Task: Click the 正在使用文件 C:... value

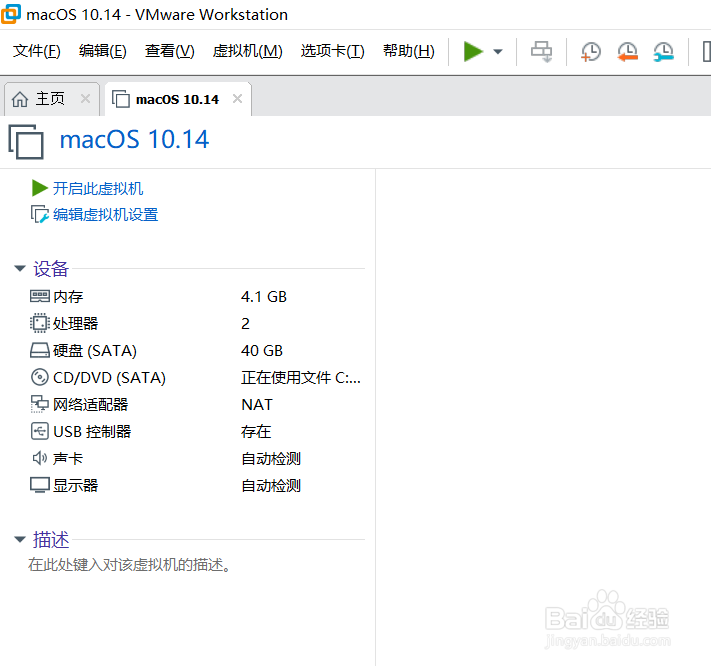Action: tap(301, 377)
